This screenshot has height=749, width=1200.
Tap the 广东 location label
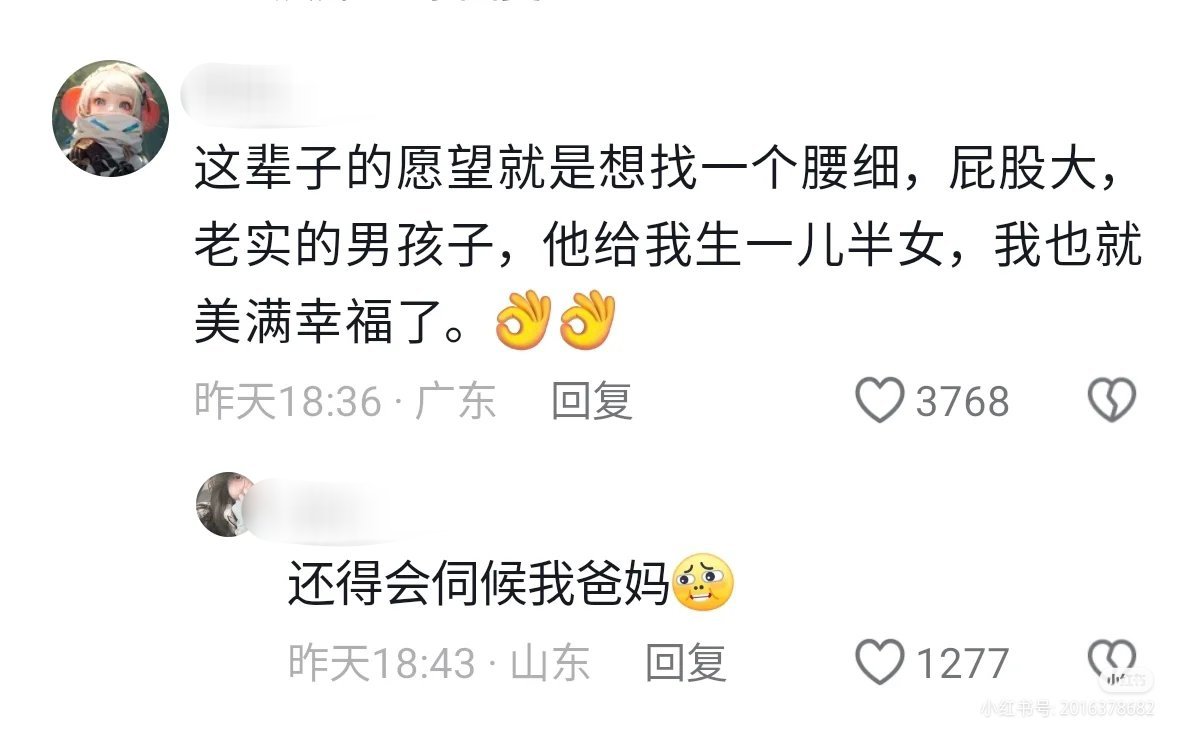(x=455, y=401)
